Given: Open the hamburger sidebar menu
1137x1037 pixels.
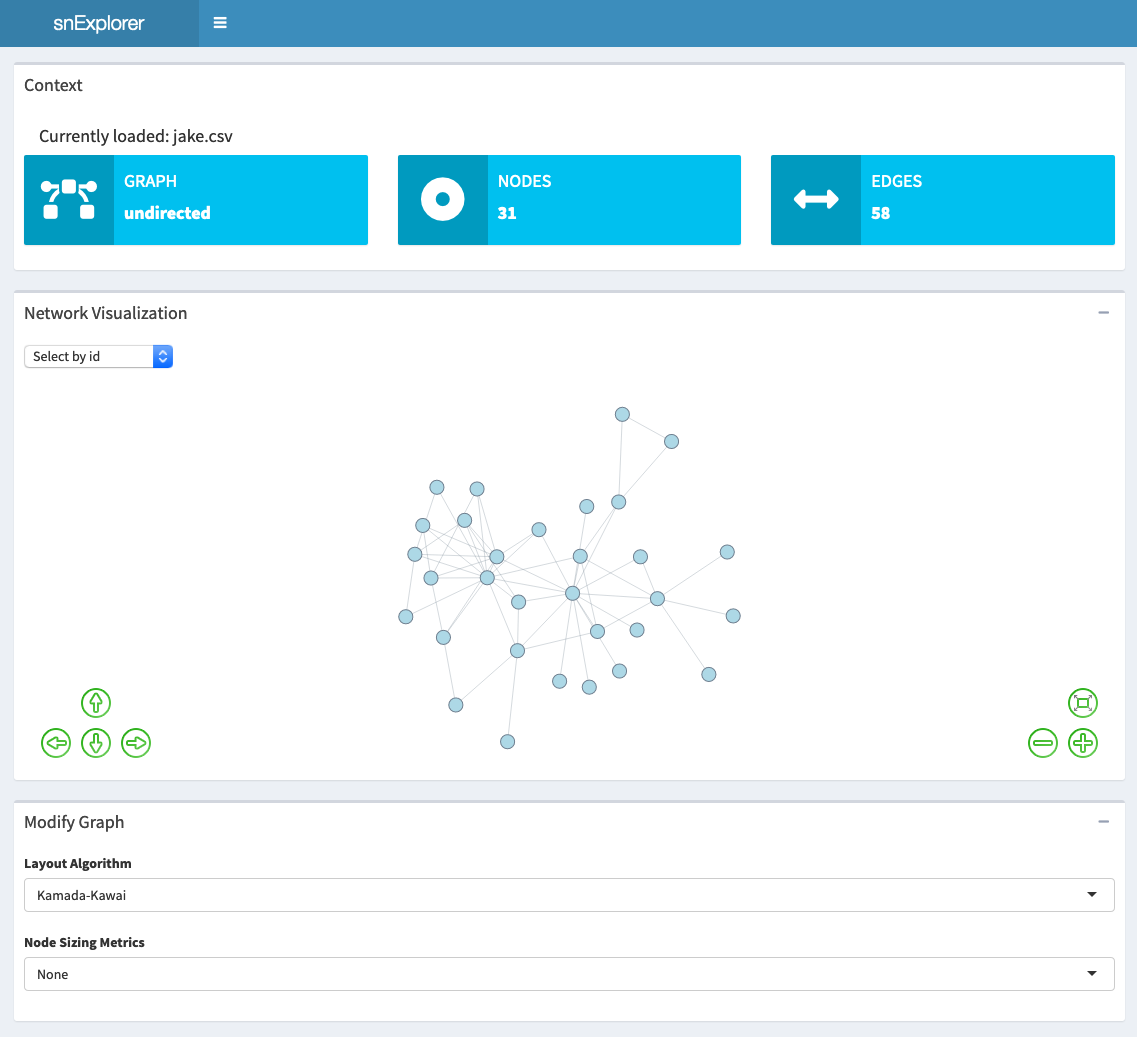Looking at the screenshot, I should tap(220, 23).
